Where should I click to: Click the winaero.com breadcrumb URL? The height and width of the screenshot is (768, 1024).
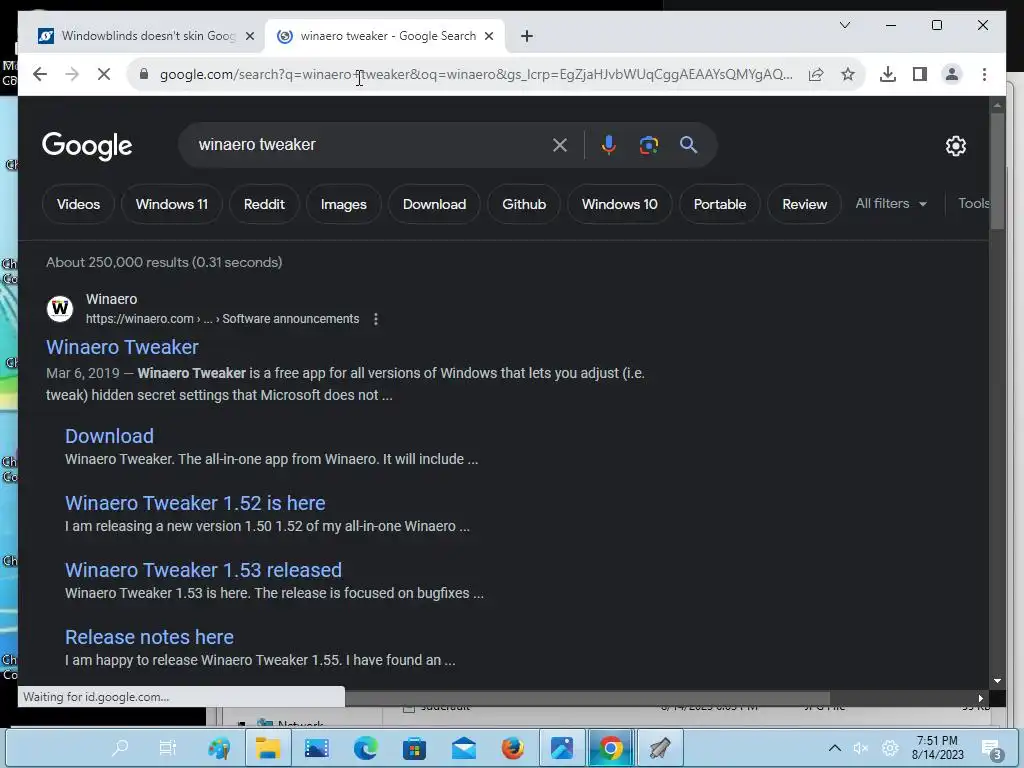click(x=222, y=319)
